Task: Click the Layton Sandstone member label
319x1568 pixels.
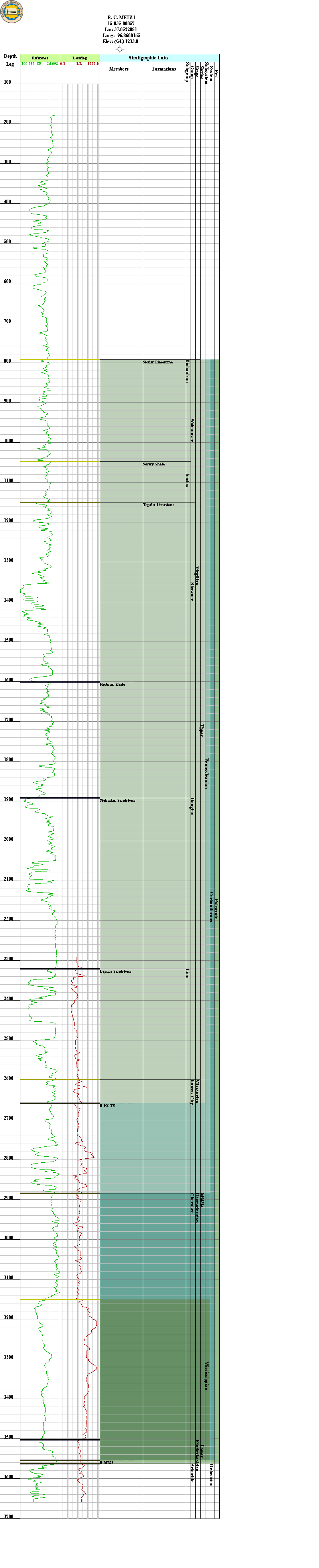Action: [x=116, y=971]
